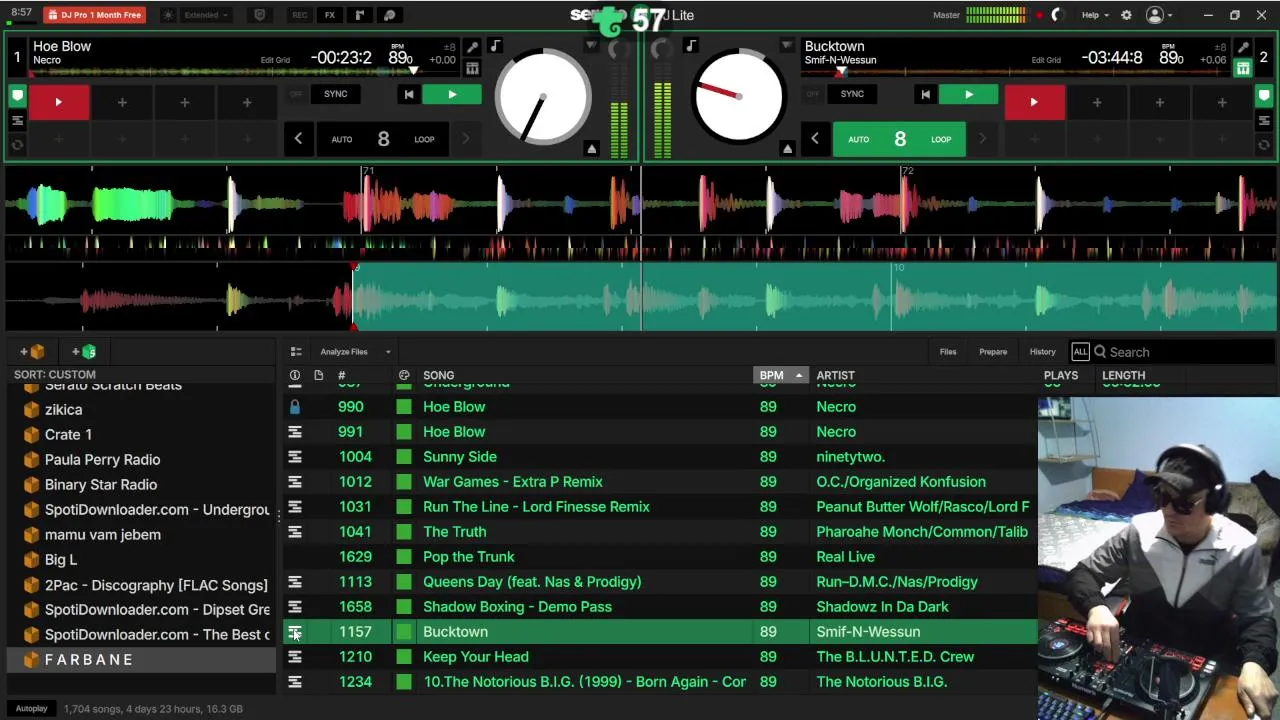This screenshot has width=1280, height=720.
Task: Click Edit Grid on deck 2
Action: pyautogui.click(x=1046, y=60)
